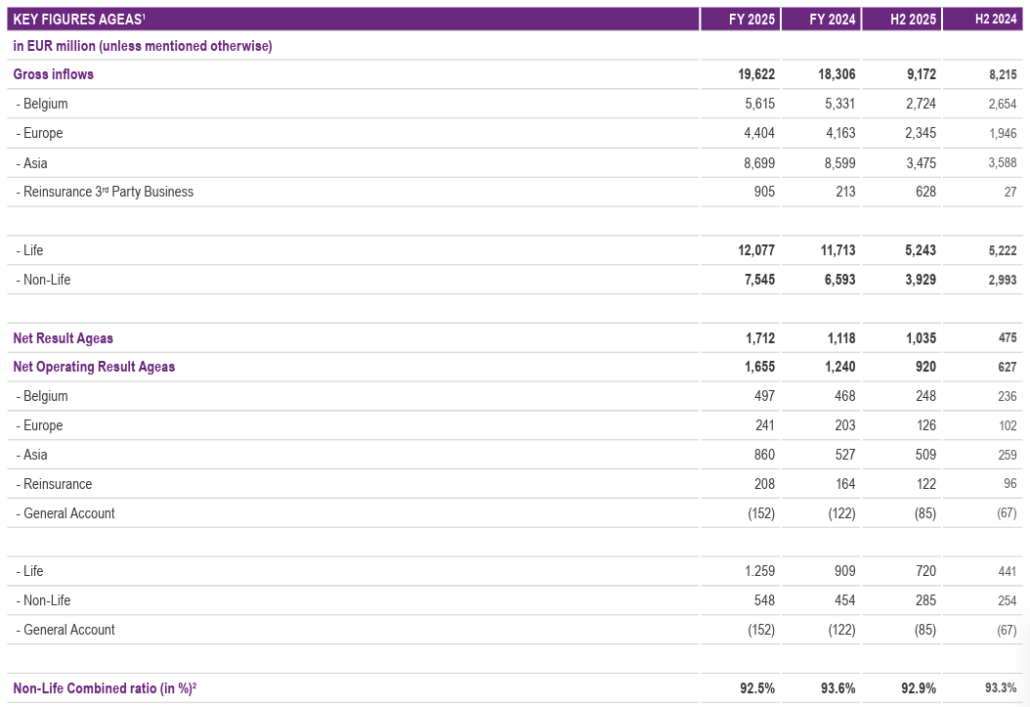Click Life inflows value 12,077
The height and width of the screenshot is (707, 1030).
coord(756,250)
